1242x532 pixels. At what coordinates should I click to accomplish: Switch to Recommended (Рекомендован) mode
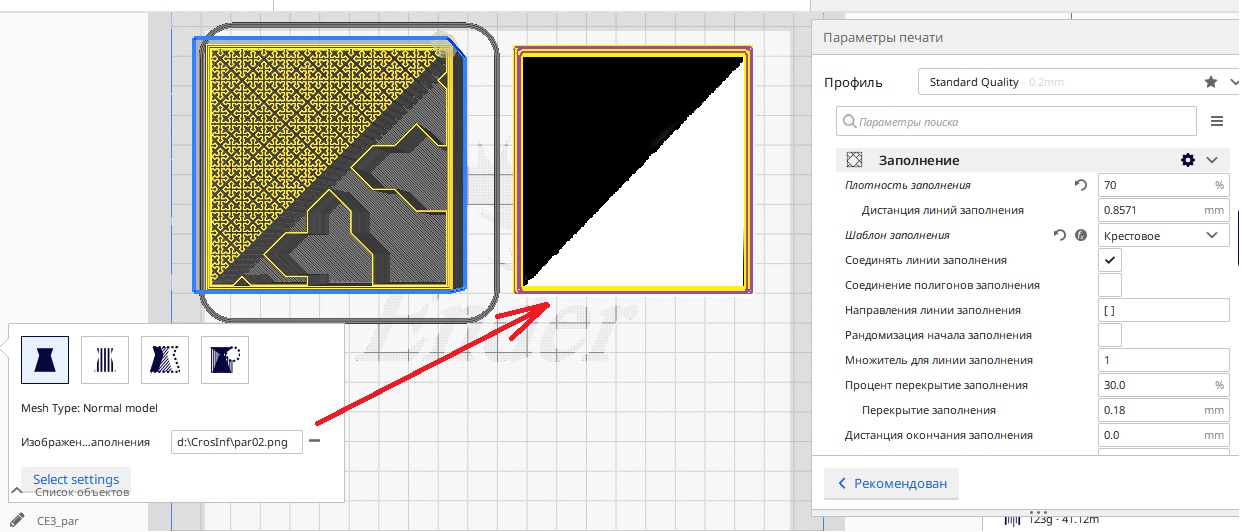pos(892,484)
